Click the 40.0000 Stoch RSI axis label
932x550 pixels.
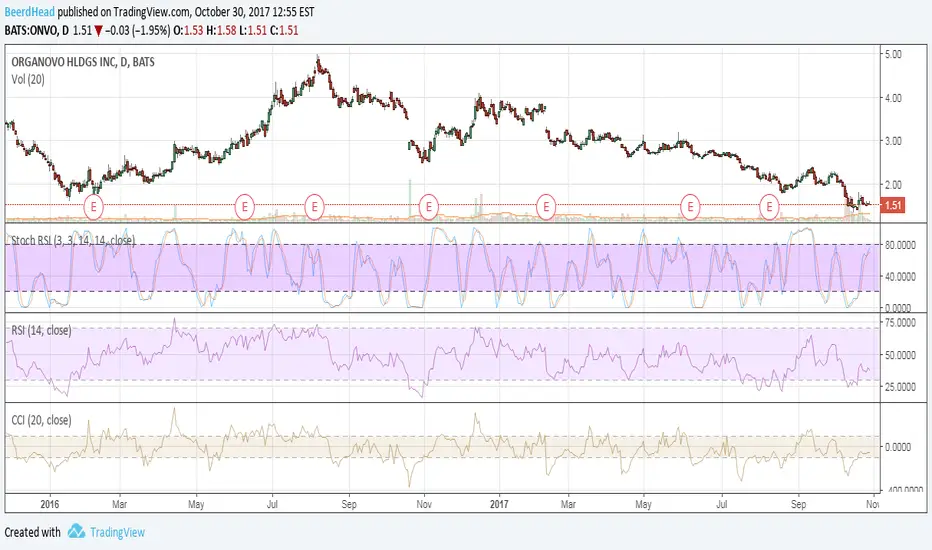coord(900,276)
